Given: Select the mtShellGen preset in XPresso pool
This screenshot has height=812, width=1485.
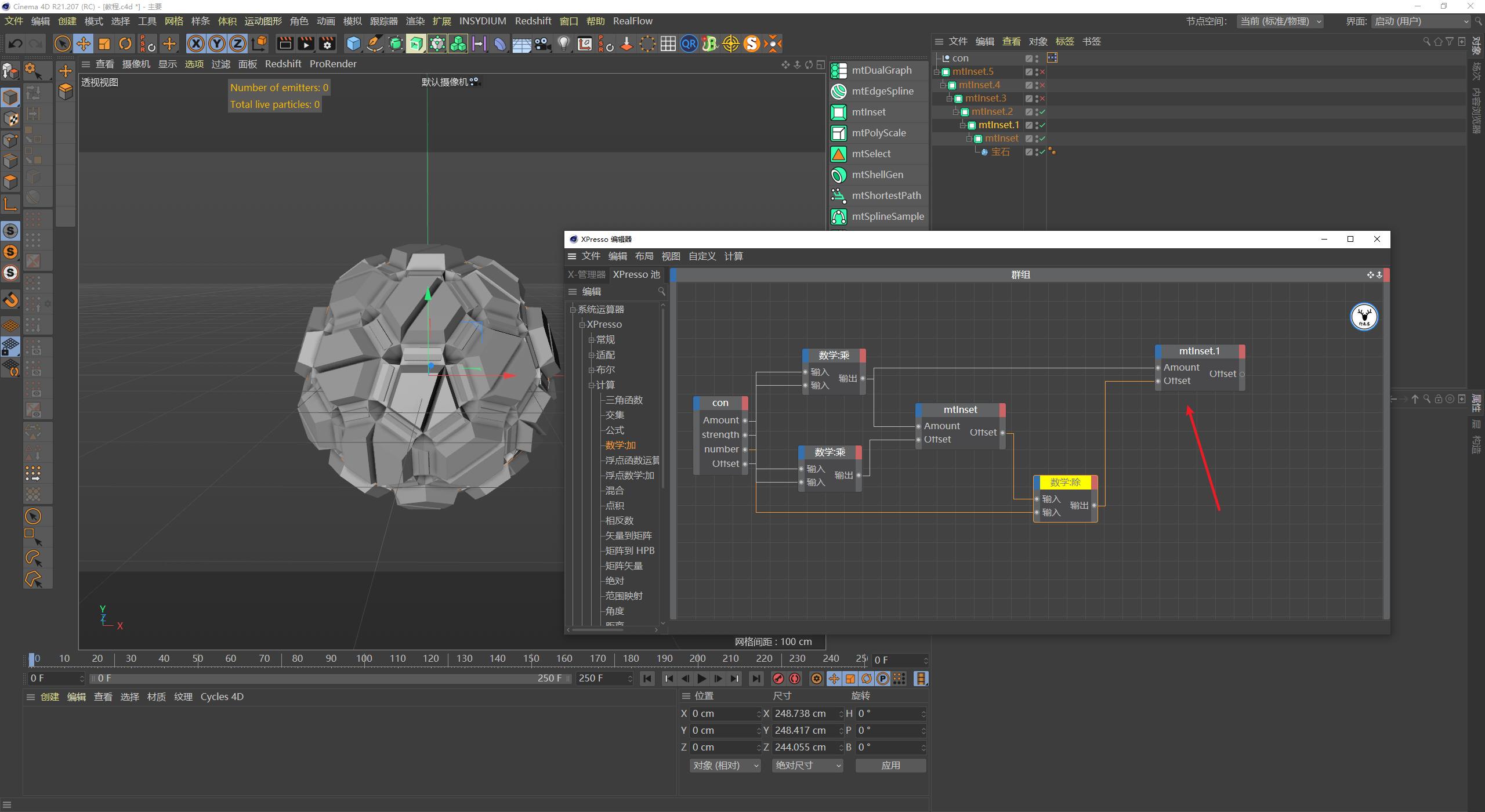Looking at the screenshot, I should [x=876, y=175].
